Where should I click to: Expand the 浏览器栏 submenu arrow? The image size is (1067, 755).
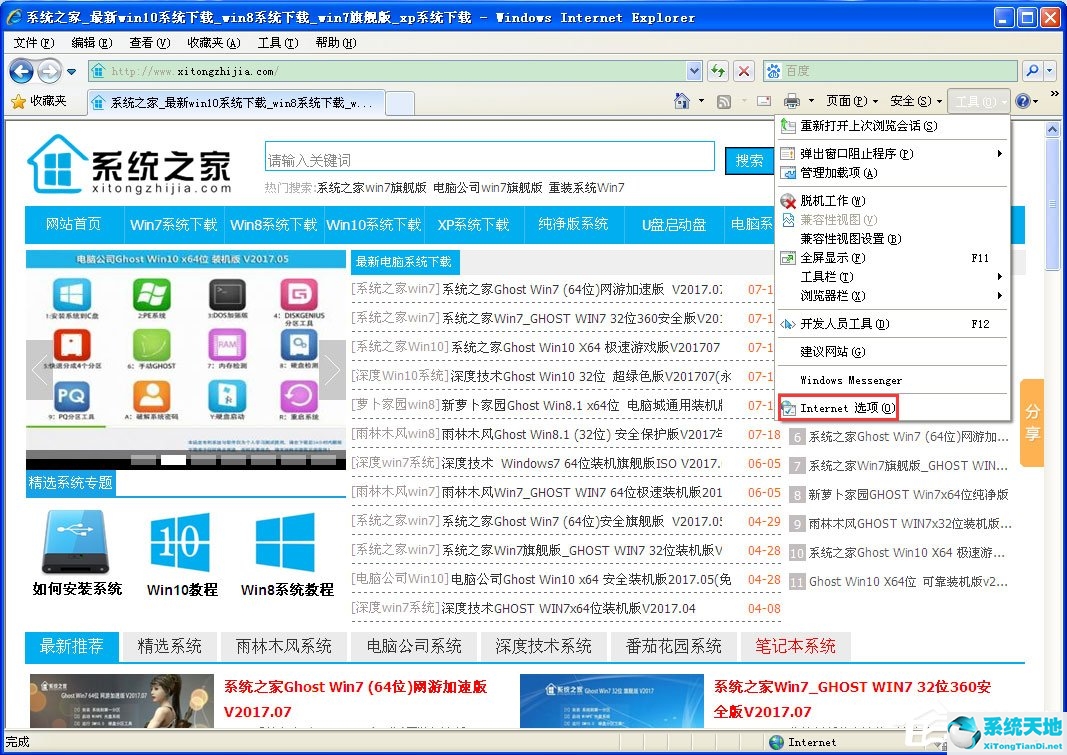tap(1000, 296)
